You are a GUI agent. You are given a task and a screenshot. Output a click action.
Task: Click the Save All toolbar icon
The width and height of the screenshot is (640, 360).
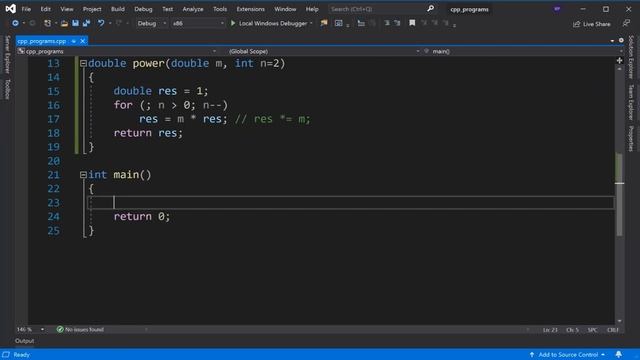86,23
